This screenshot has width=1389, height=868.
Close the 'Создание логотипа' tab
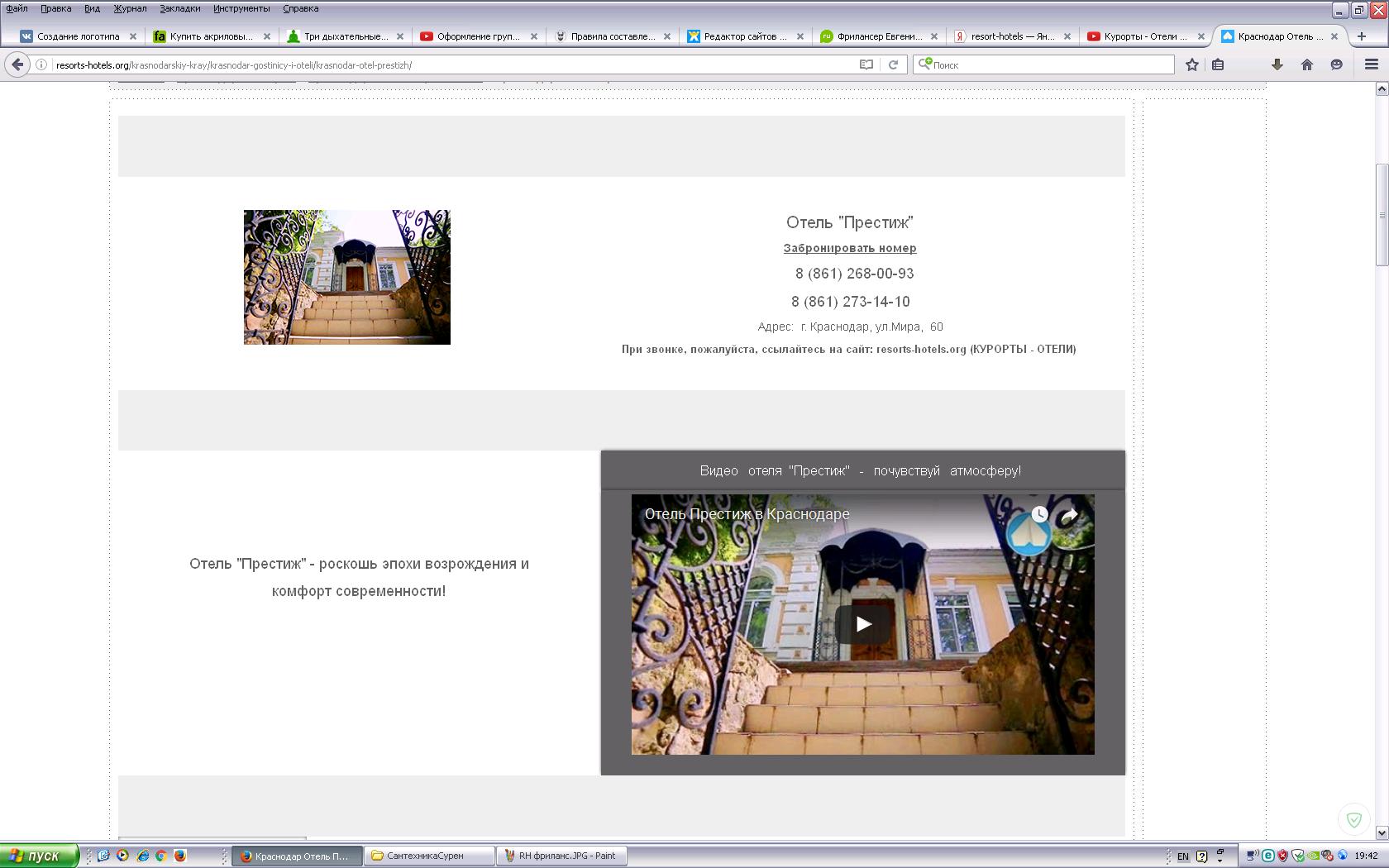pyautogui.click(x=133, y=36)
